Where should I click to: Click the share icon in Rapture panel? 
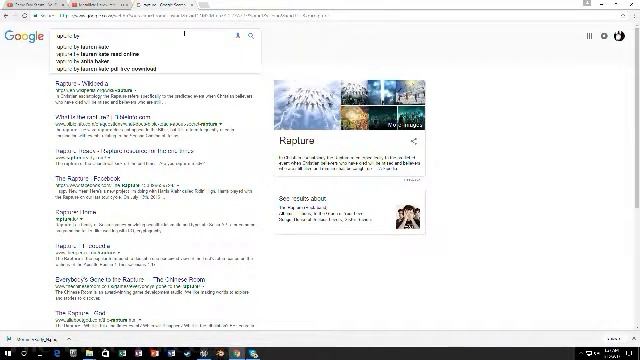[413, 141]
